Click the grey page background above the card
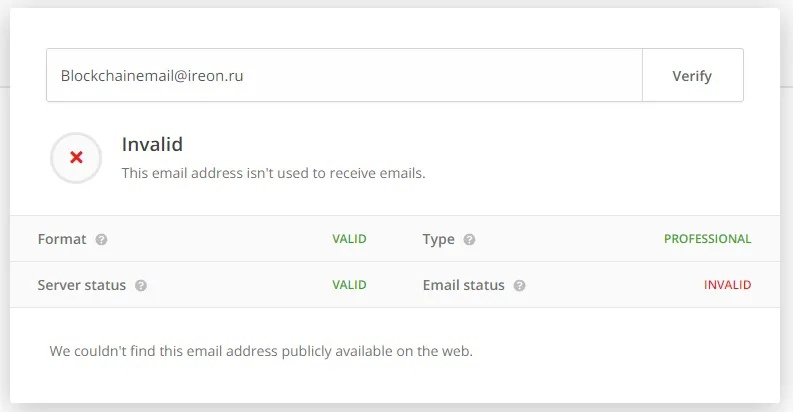Image resolution: width=793 pixels, height=412 pixels. (400, 4)
